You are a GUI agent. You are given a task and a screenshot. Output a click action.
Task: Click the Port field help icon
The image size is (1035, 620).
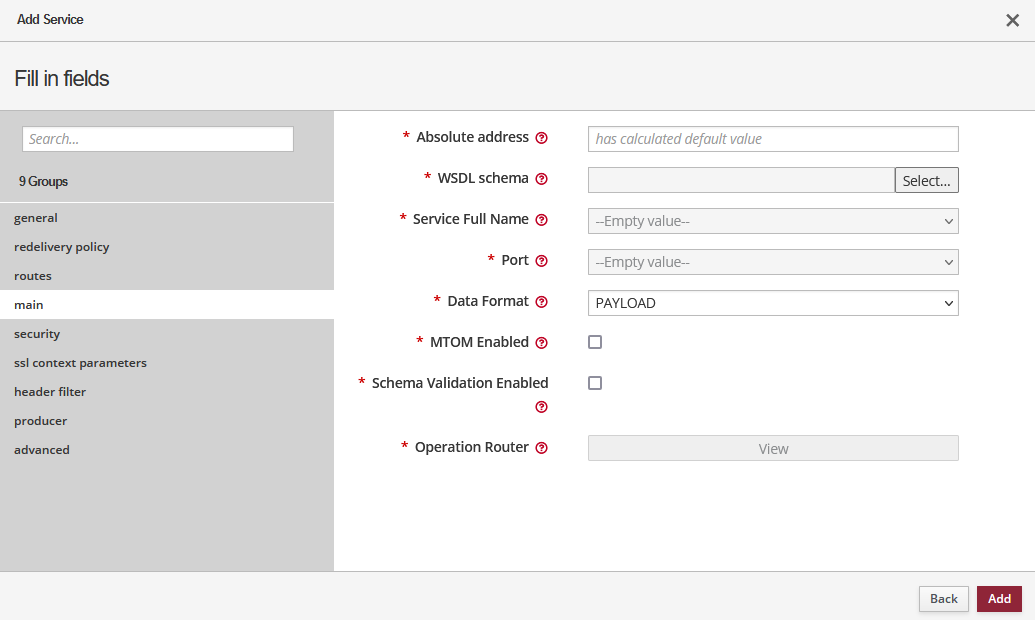[x=542, y=261]
